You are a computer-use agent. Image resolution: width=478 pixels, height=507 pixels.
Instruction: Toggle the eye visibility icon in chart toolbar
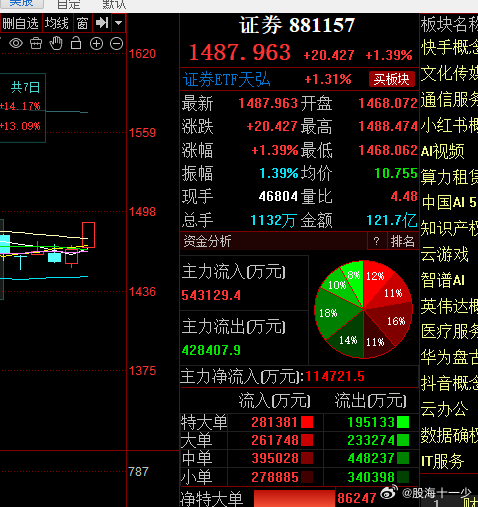pos(16,43)
